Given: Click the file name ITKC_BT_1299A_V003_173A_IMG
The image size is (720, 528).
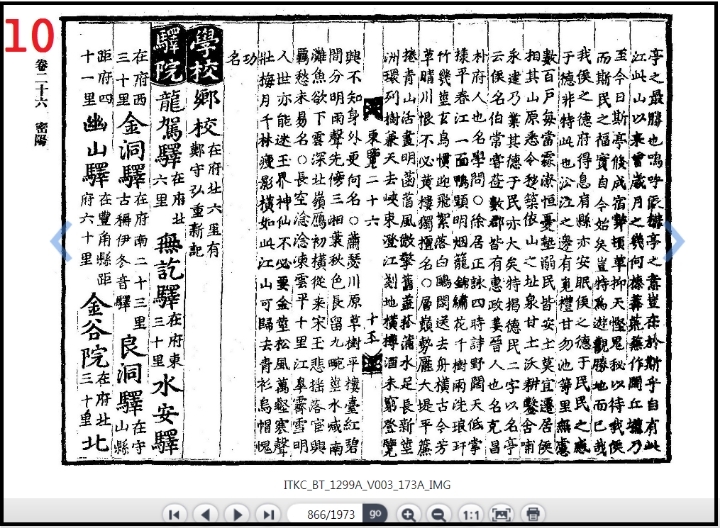Looking at the screenshot, I should click(x=367, y=485).
